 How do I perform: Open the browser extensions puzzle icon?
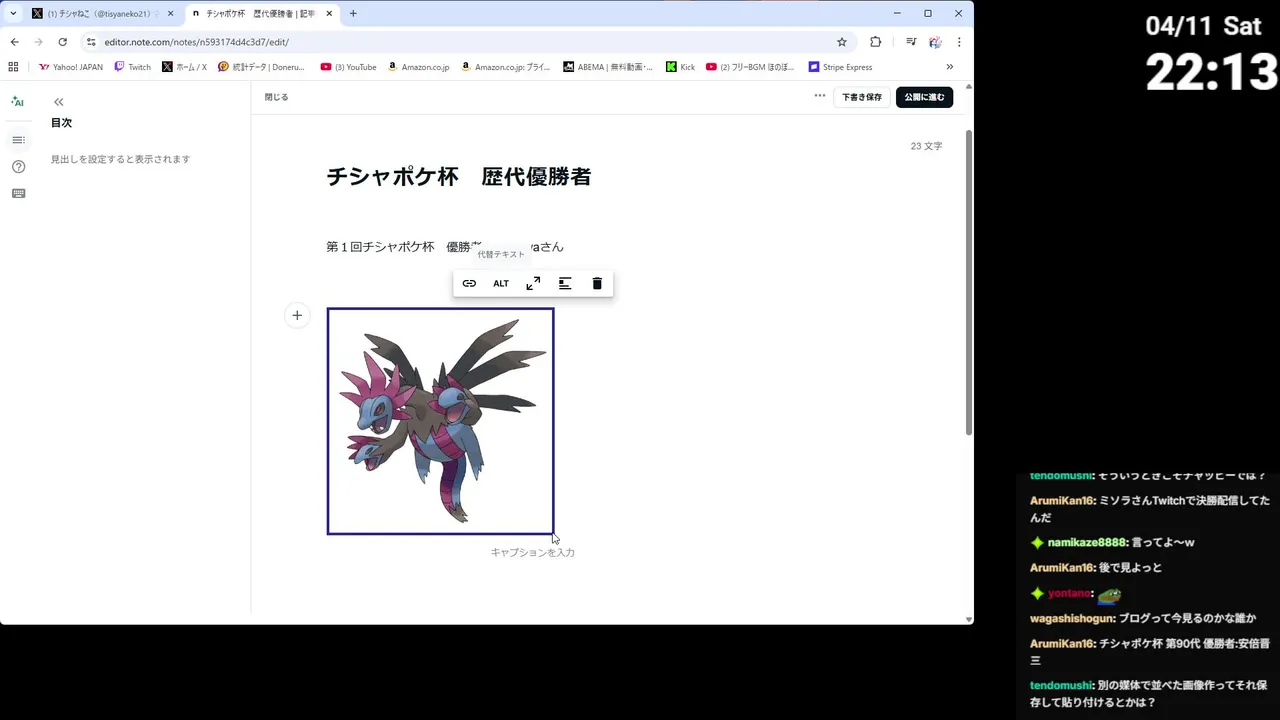876,42
